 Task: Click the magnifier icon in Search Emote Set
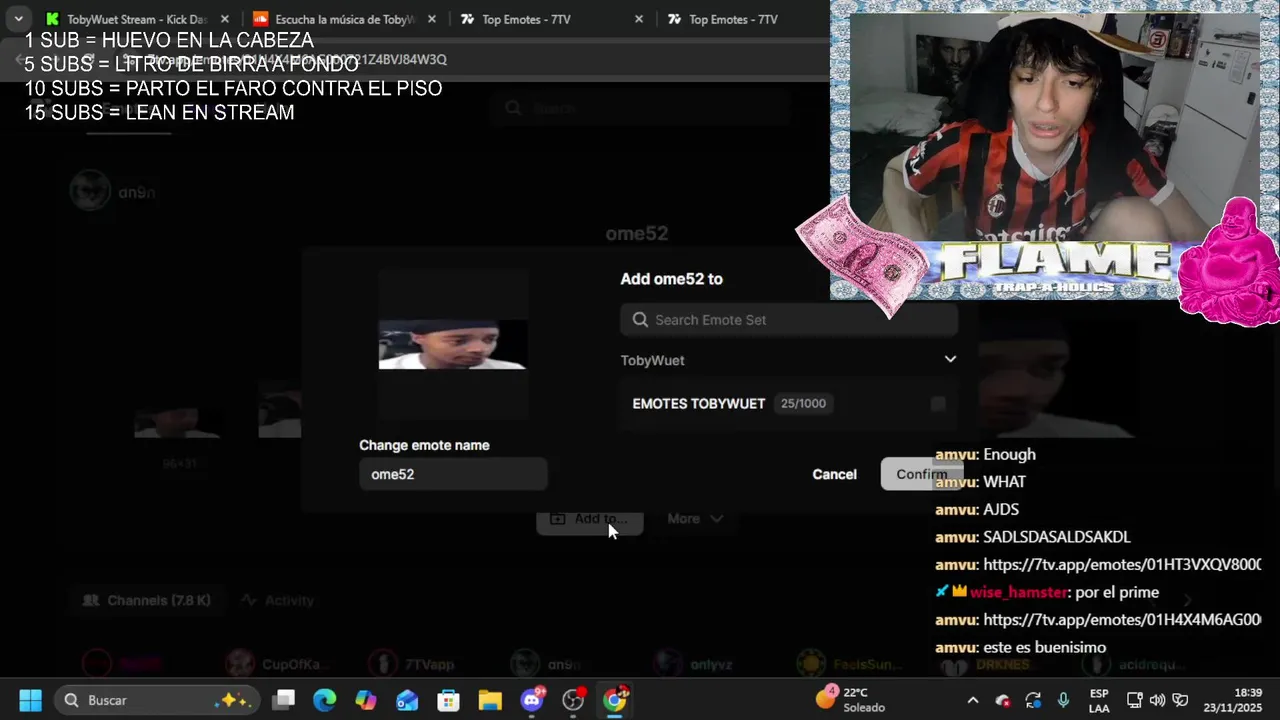coord(640,320)
